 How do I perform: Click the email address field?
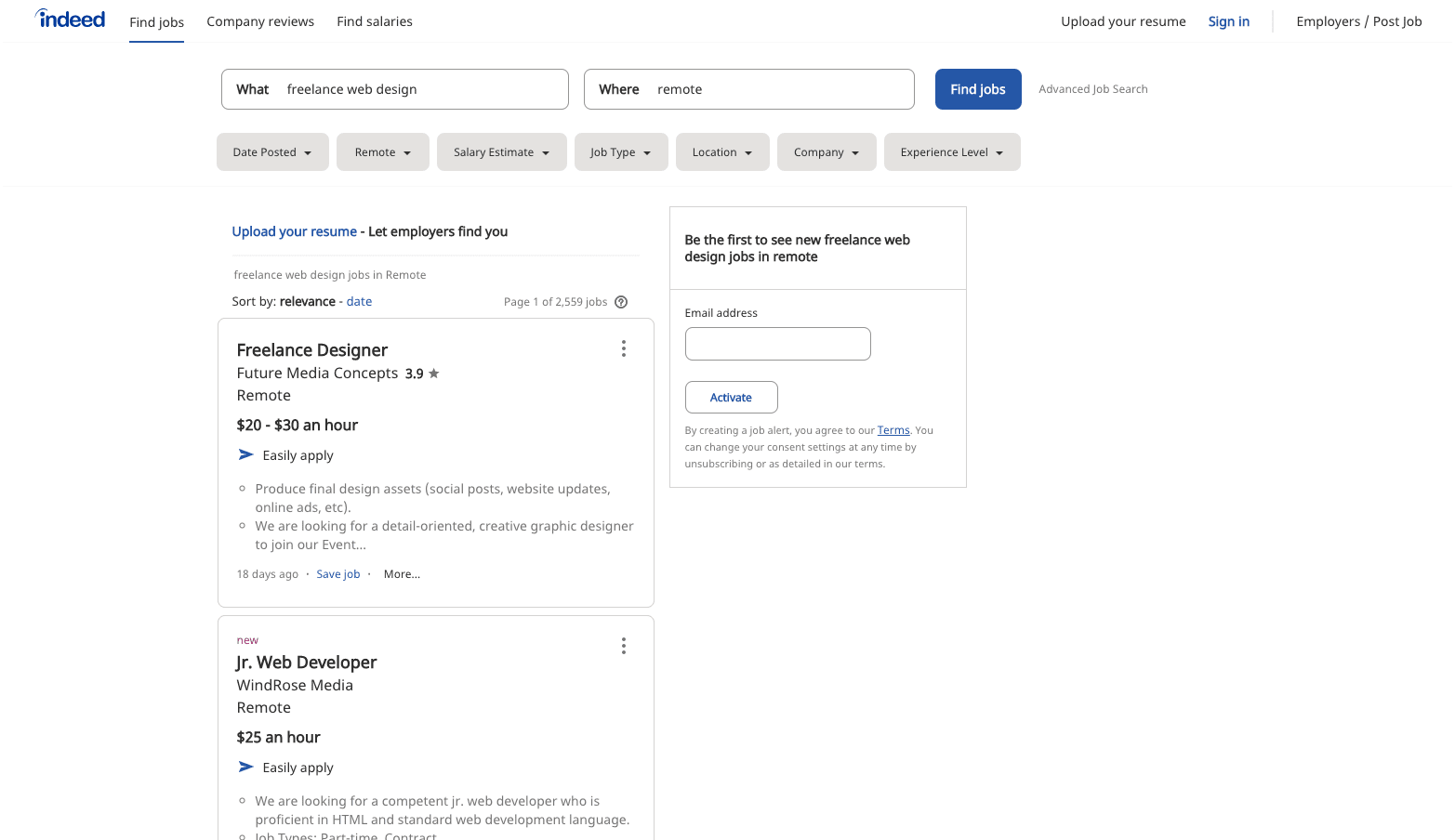click(x=777, y=343)
